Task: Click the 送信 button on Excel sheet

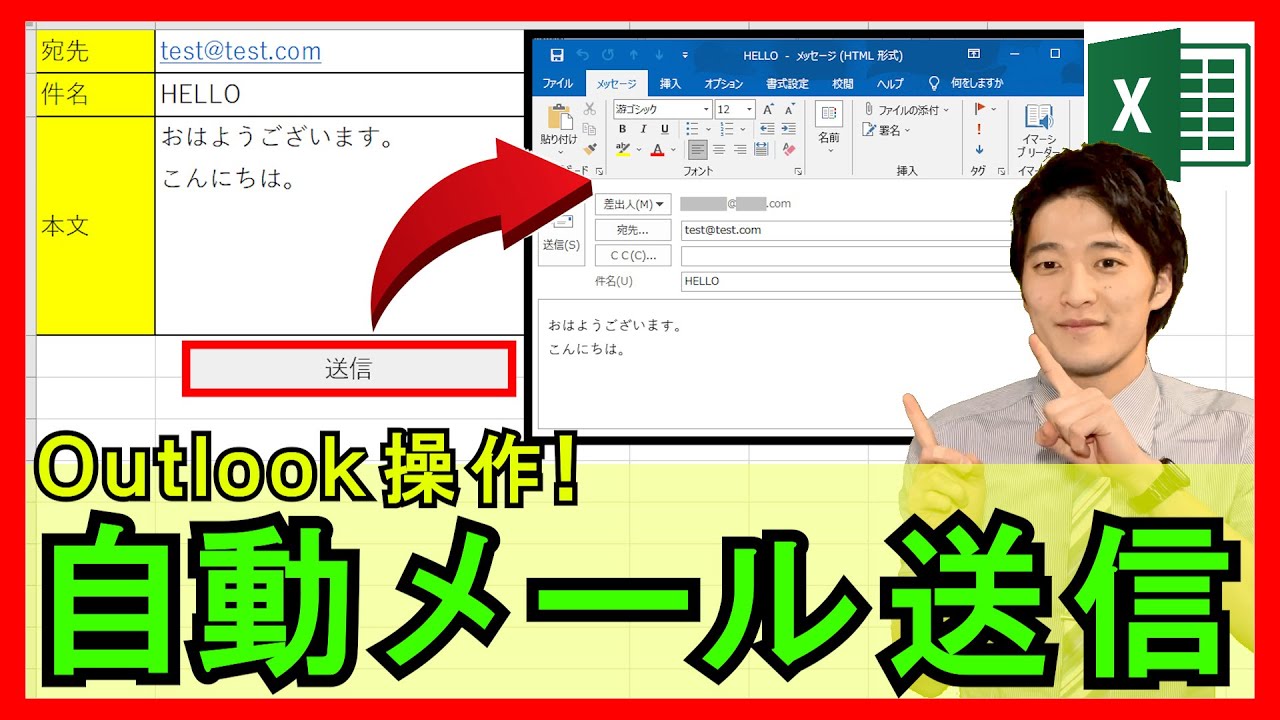Action: point(348,369)
